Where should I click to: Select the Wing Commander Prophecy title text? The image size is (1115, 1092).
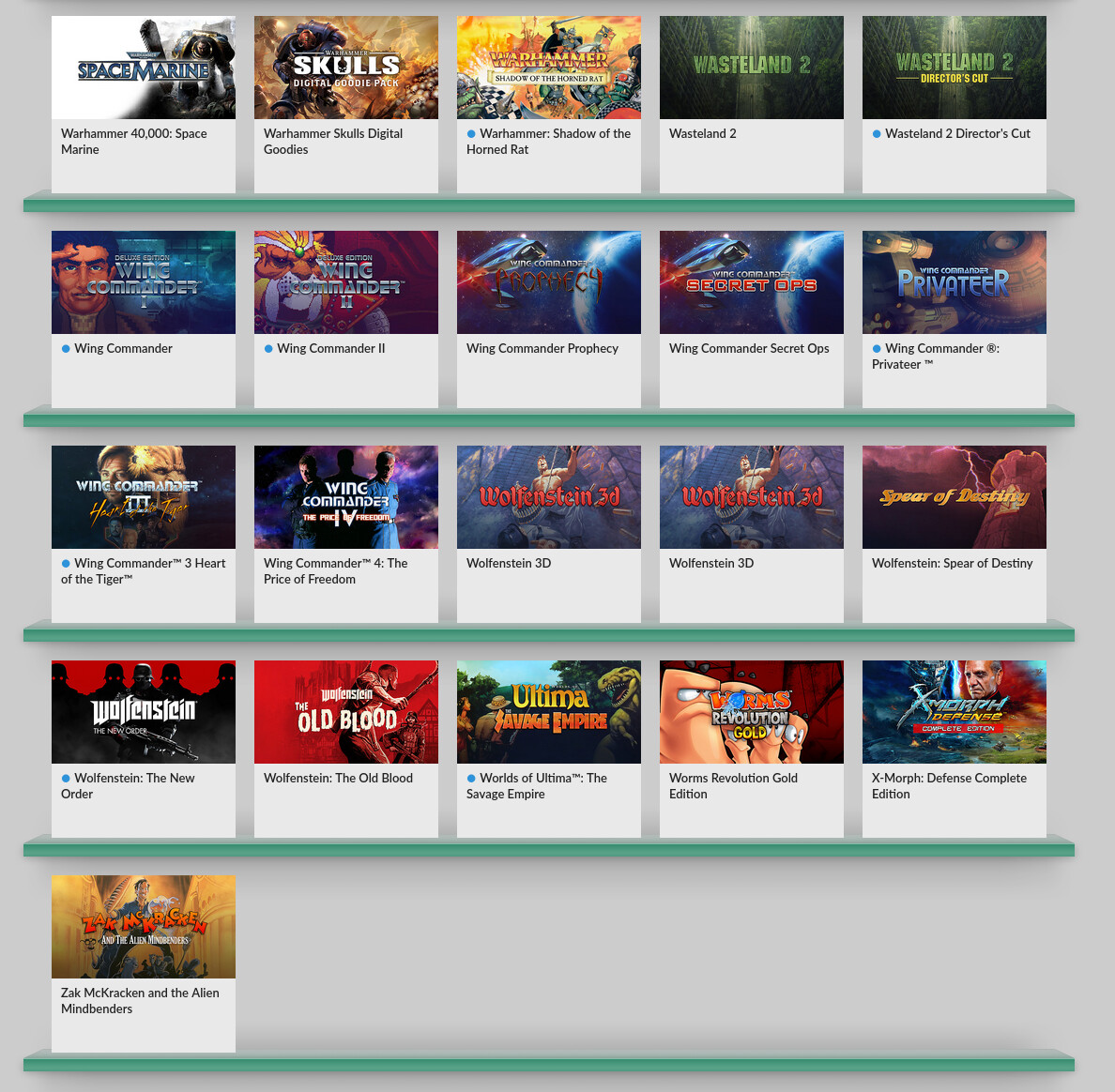tap(542, 348)
